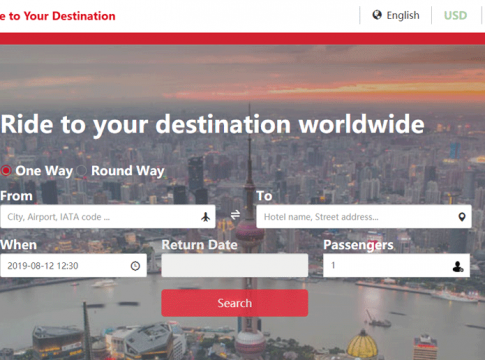The height and width of the screenshot is (360, 485).
Task: Click the red Search button
Action: (235, 303)
